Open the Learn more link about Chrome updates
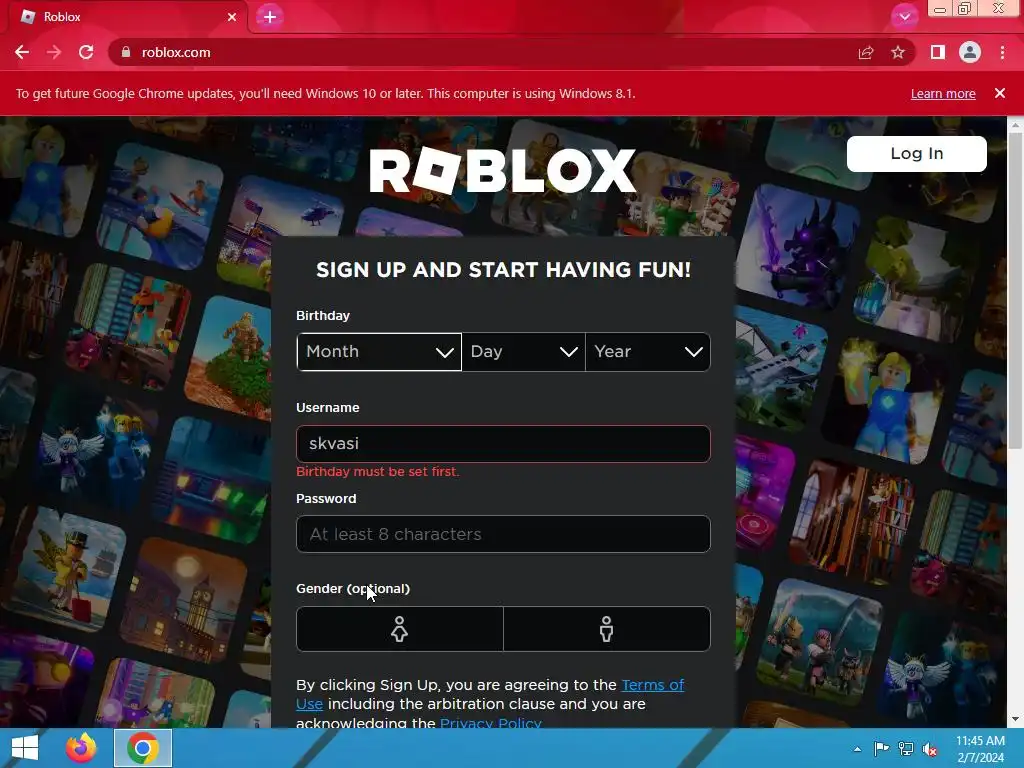The width and height of the screenshot is (1024, 768). (943, 93)
